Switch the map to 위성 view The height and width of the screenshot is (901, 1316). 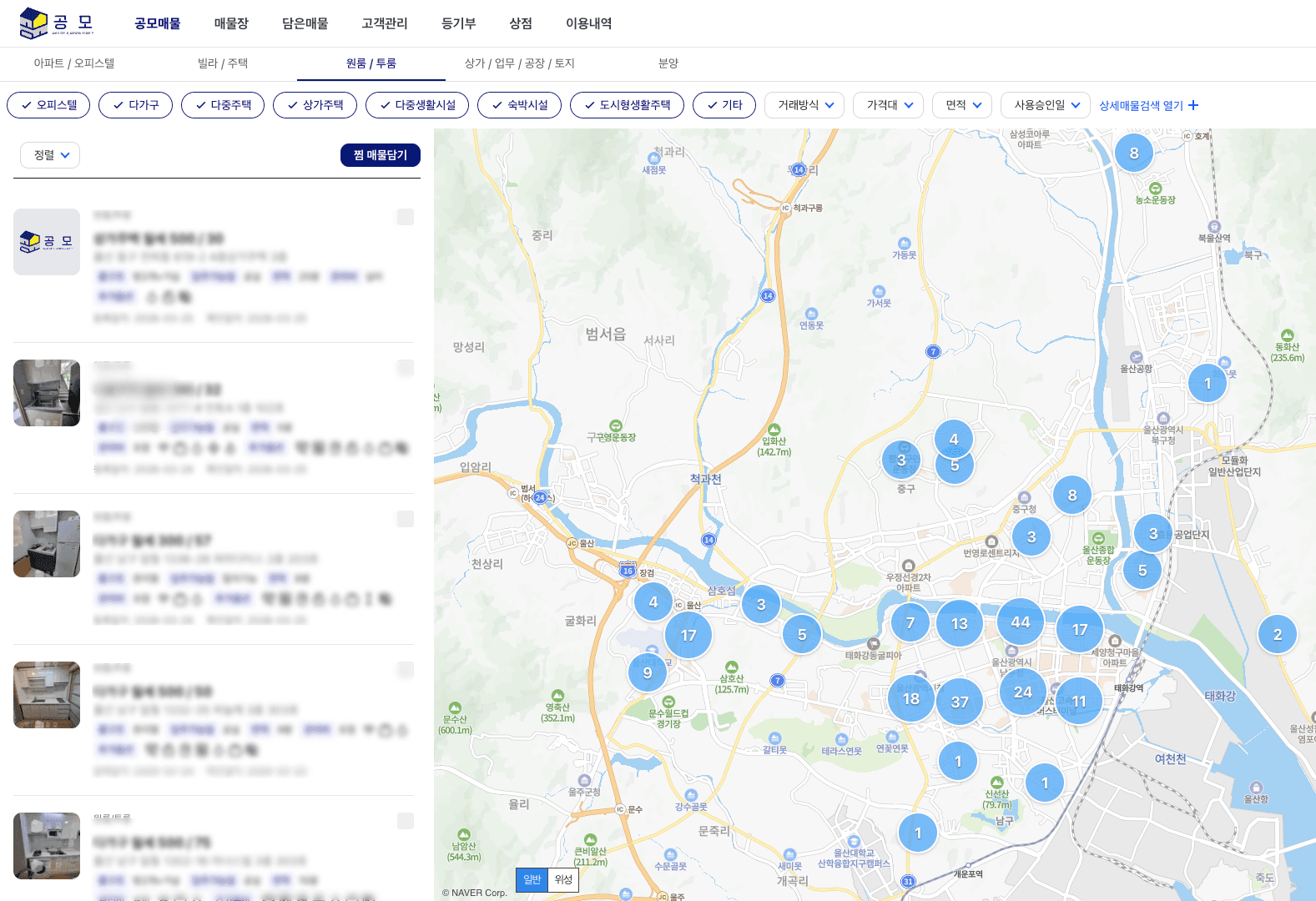(x=563, y=879)
